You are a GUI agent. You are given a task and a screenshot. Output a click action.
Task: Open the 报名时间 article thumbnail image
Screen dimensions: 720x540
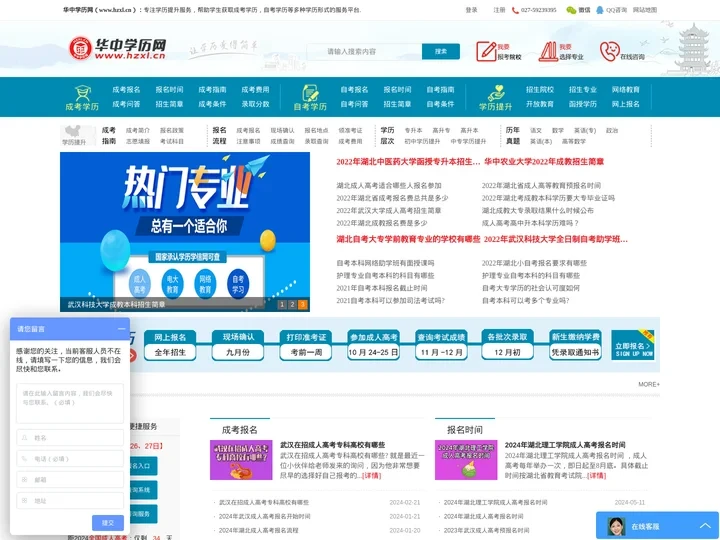[x=466, y=460]
